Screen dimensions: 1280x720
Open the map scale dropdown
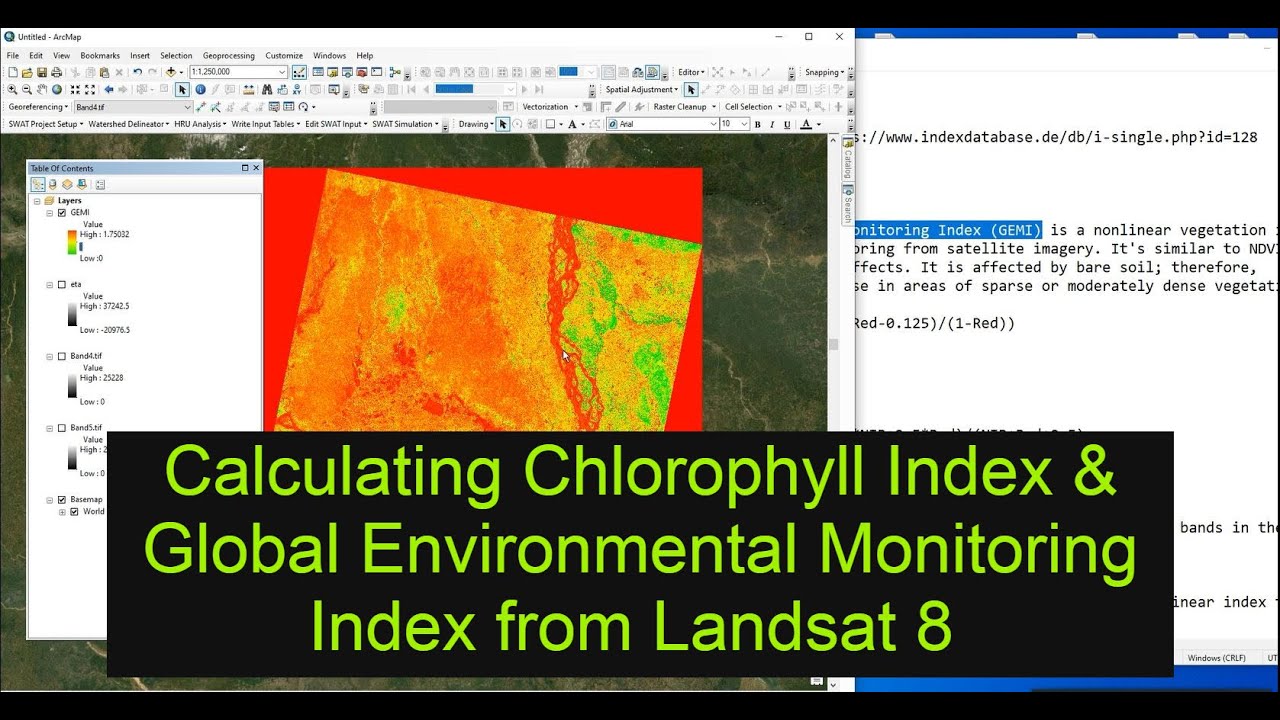pos(282,72)
